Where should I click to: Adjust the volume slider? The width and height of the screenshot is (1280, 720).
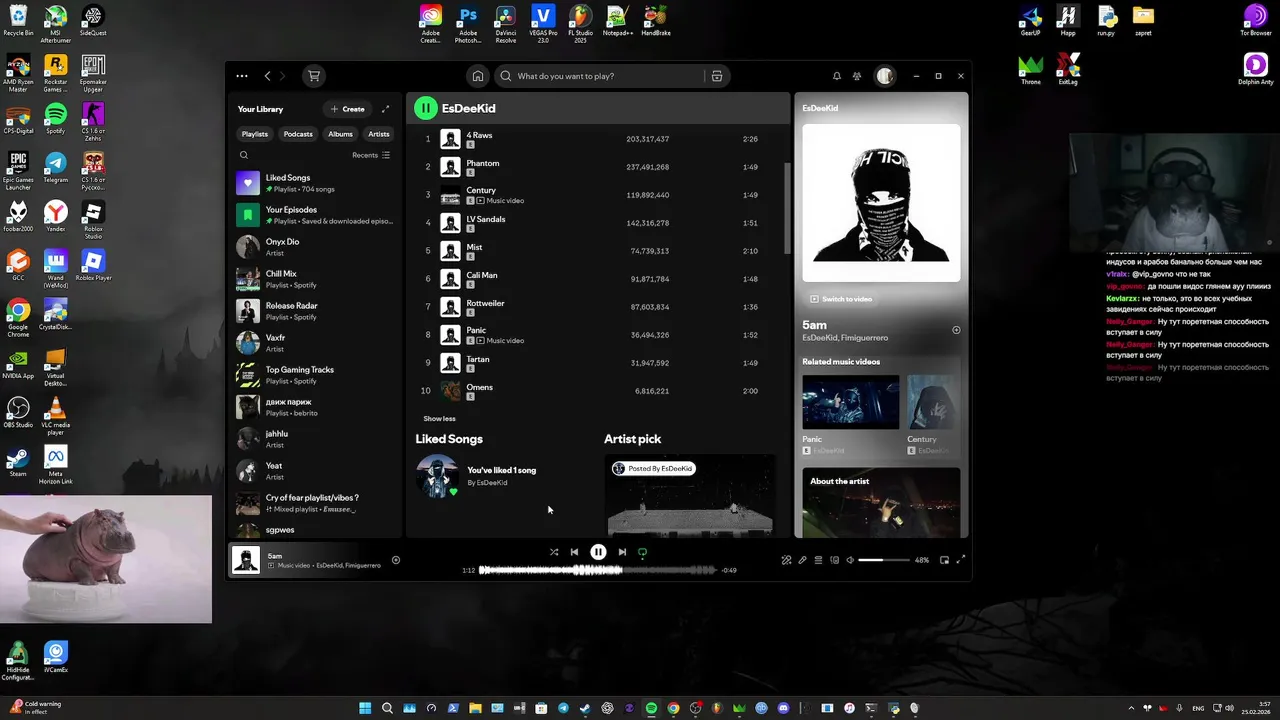pos(884,560)
